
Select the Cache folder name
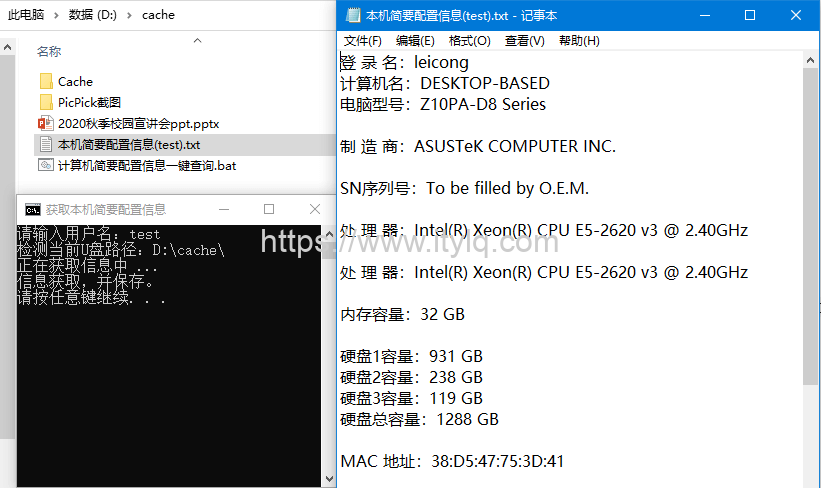[75, 81]
